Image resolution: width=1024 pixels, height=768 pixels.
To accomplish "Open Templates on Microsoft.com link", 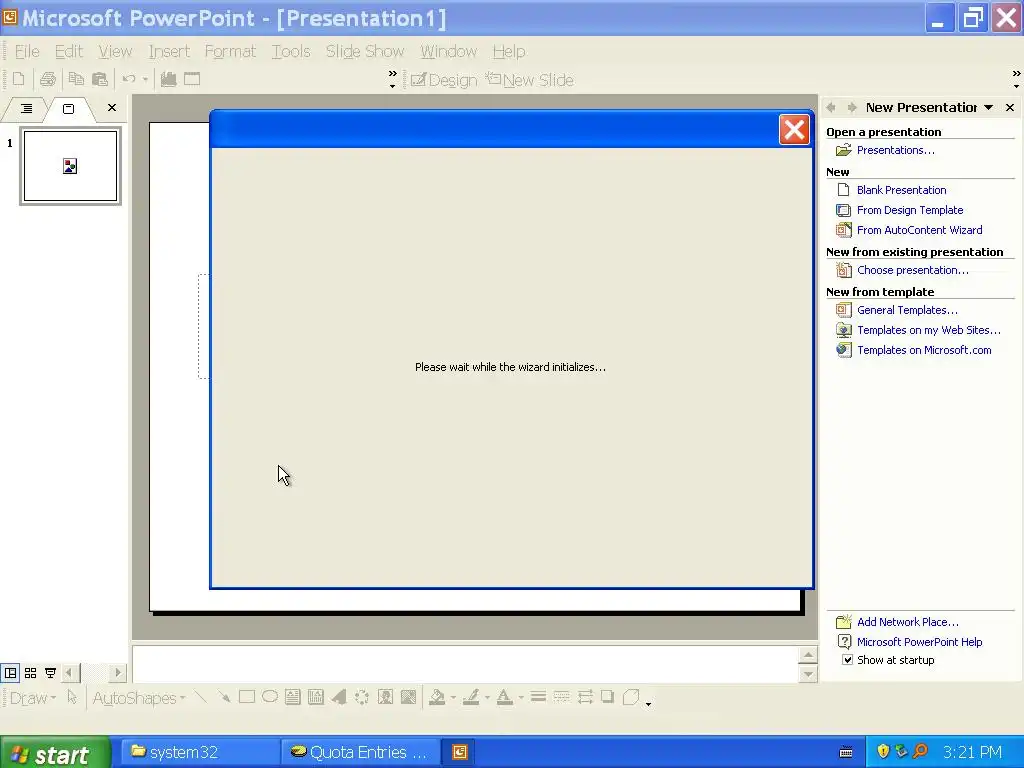I will pos(924,350).
